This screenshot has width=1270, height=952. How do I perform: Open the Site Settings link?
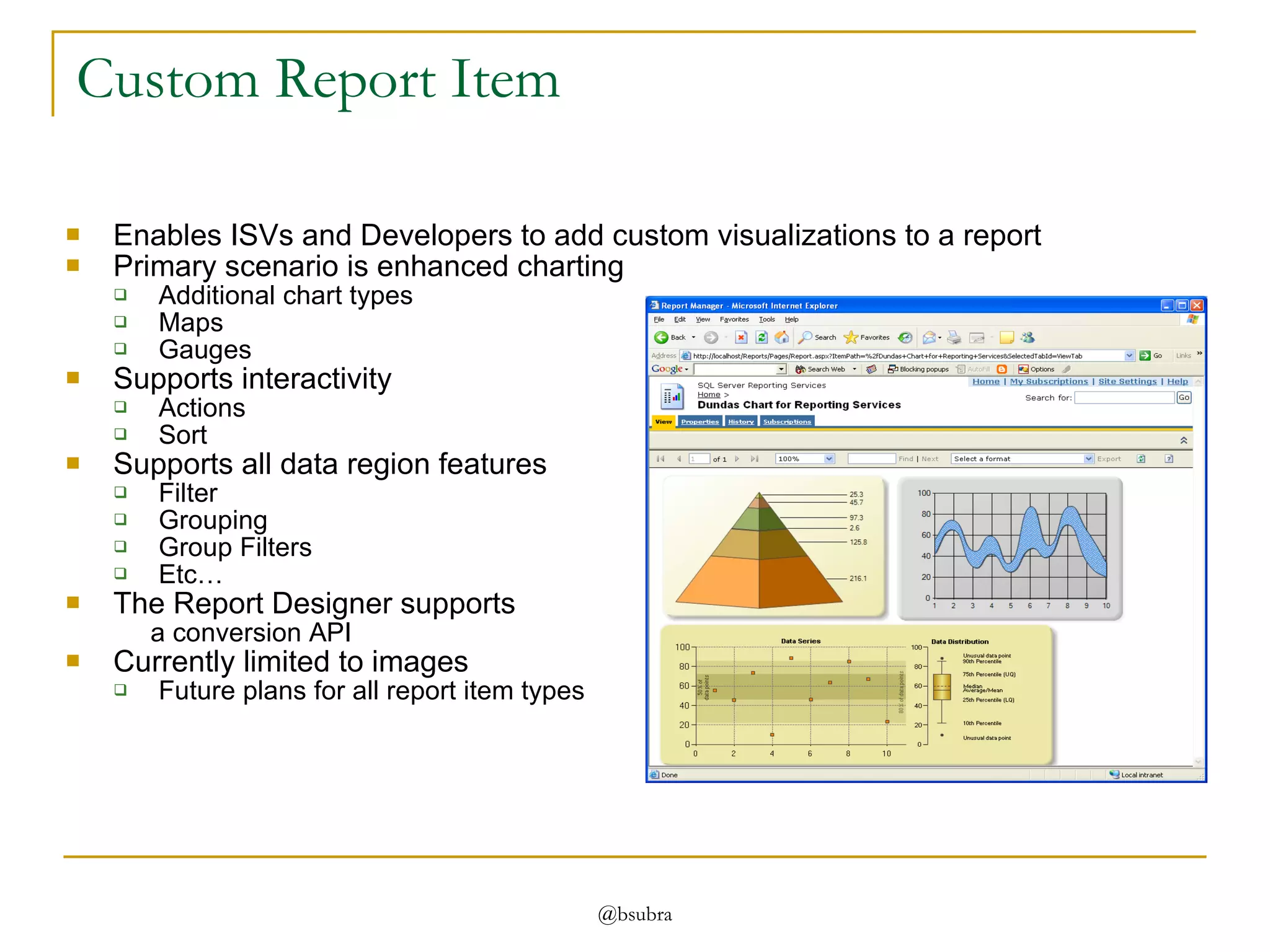(x=1127, y=382)
